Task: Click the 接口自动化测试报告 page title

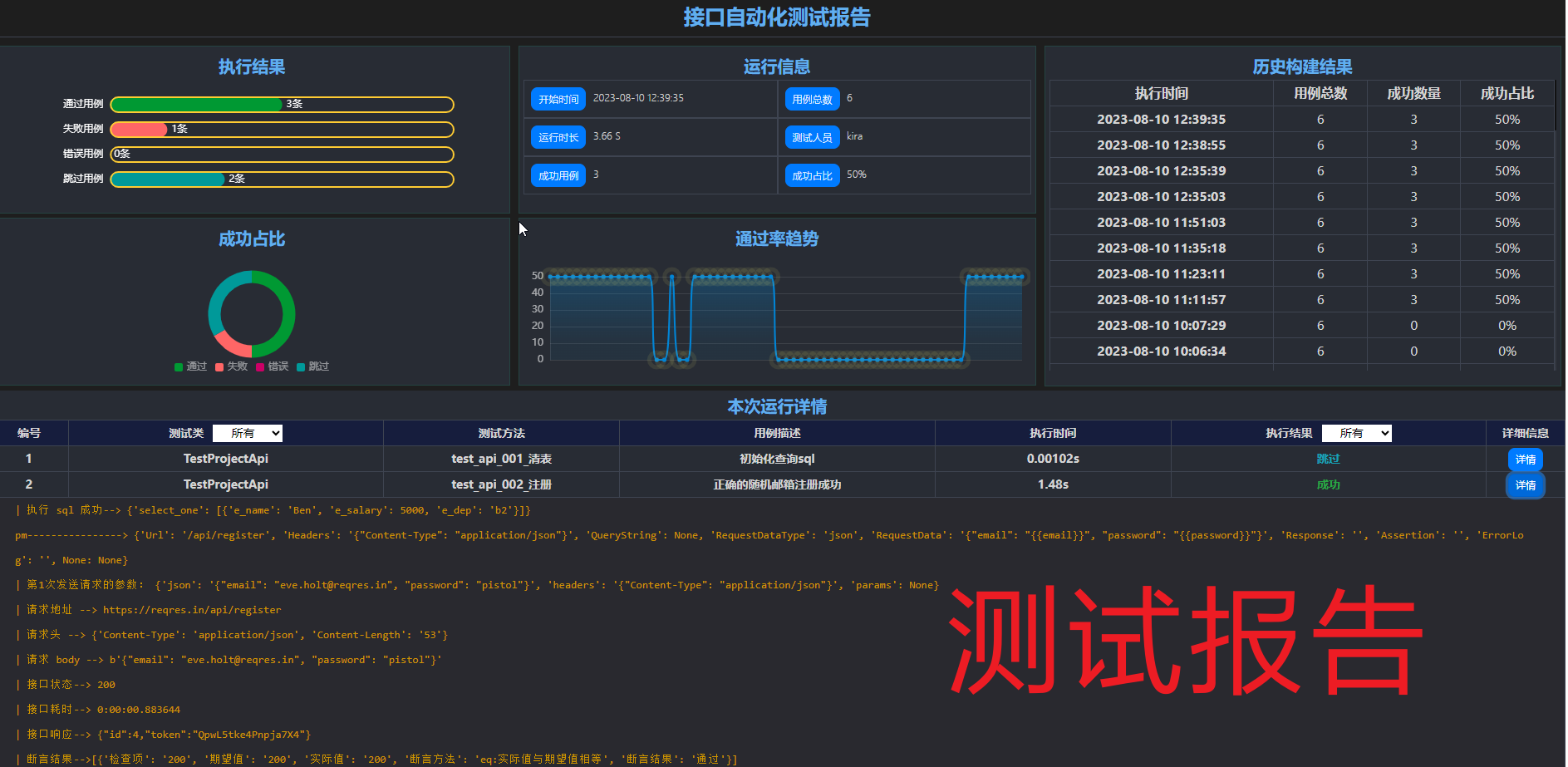Action: tap(777, 17)
